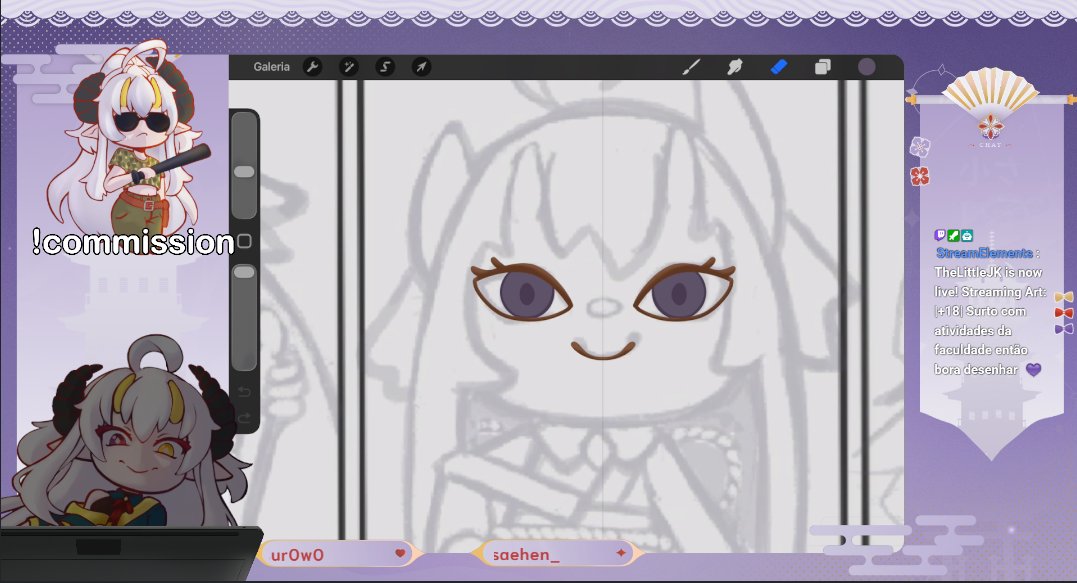Click the purple heart emoji in chat
Viewport: 1077px width, 583px height.
point(1033,369)
